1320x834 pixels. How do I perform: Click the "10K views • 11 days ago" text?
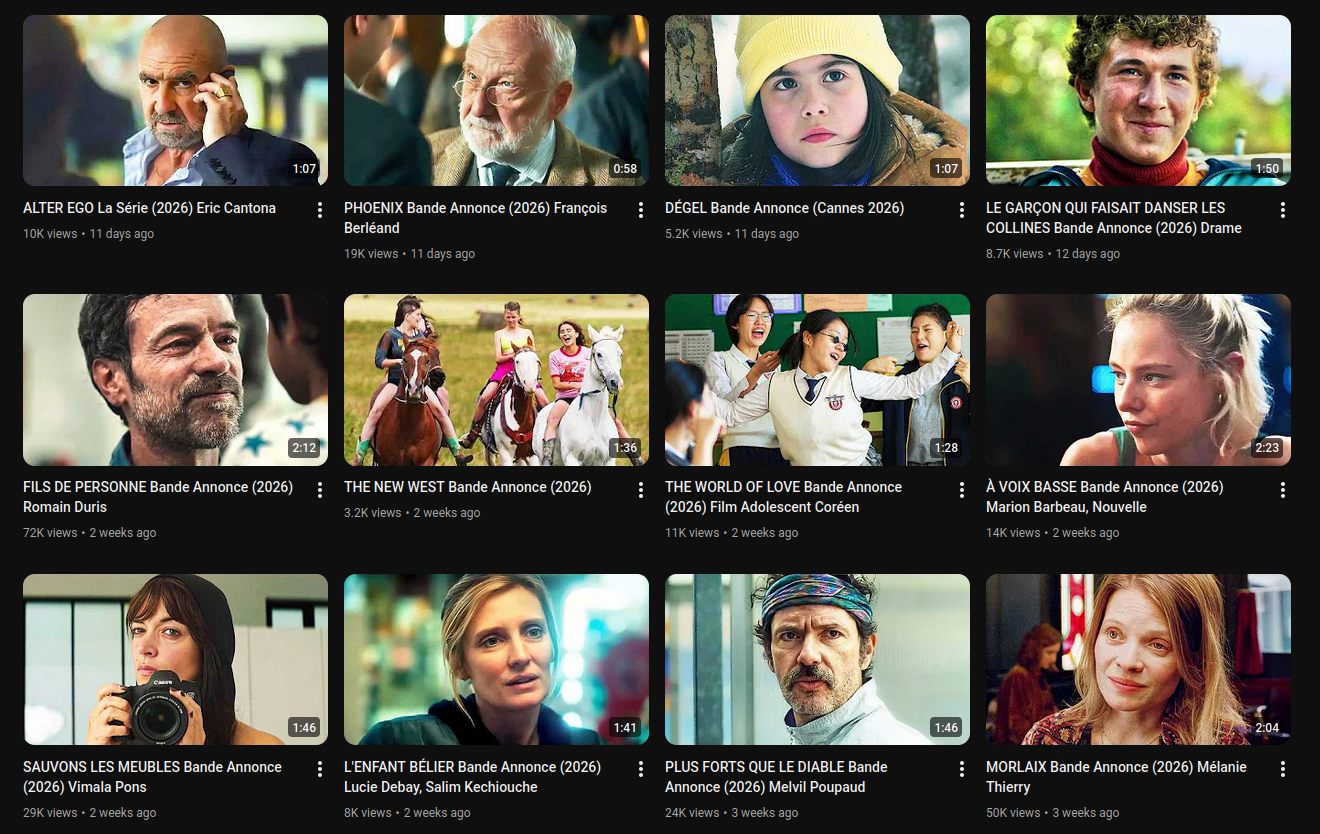click(x=88, y=234)
